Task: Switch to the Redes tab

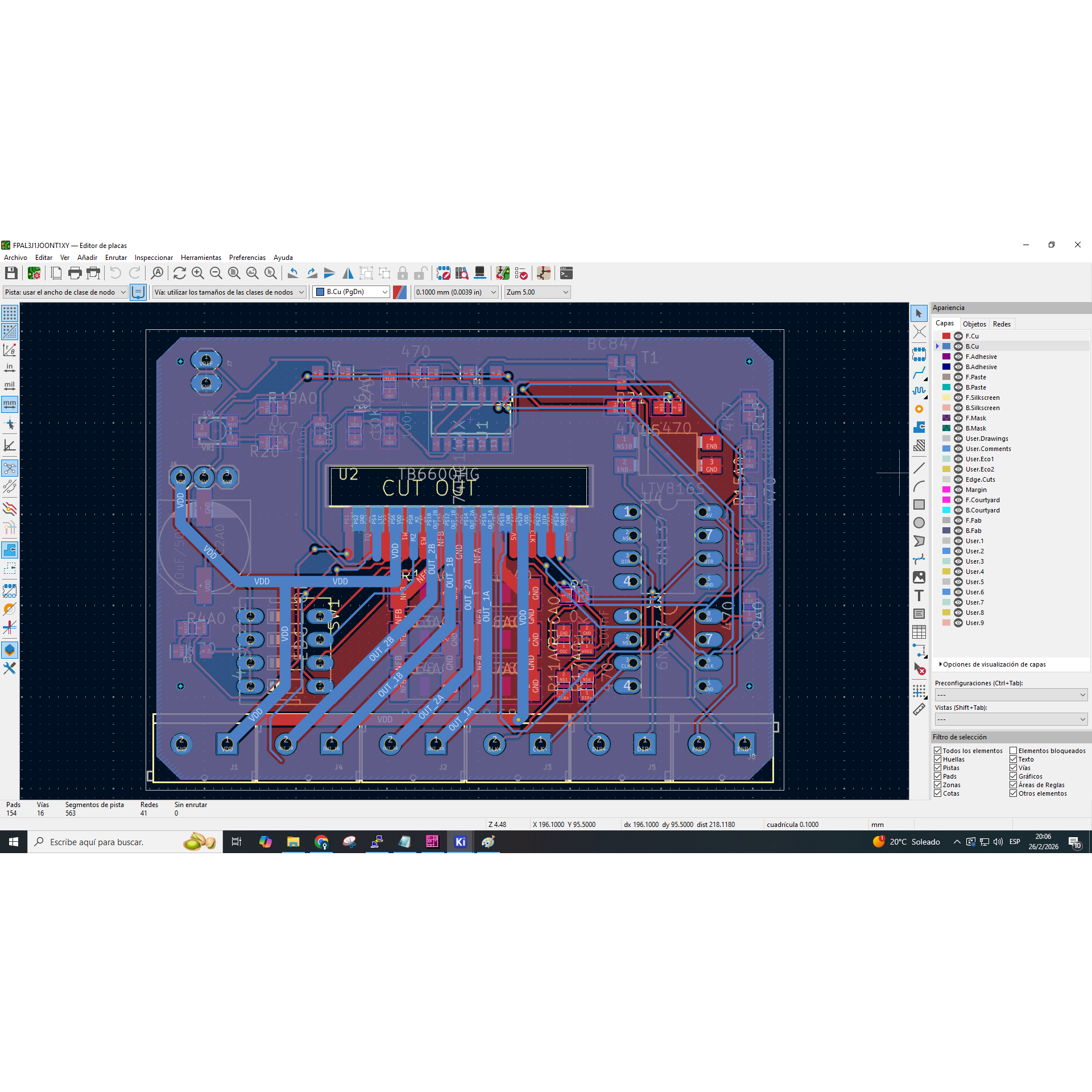Action: 1002,324
